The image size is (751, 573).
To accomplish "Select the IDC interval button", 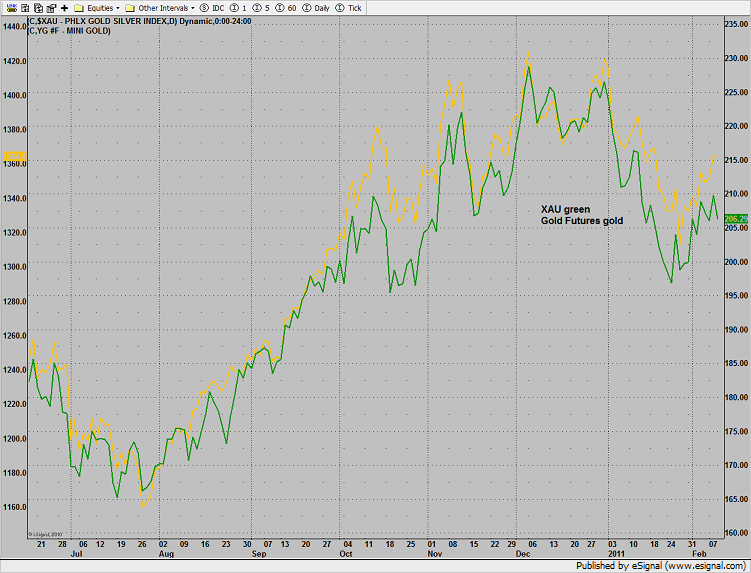I will point(212,7).
